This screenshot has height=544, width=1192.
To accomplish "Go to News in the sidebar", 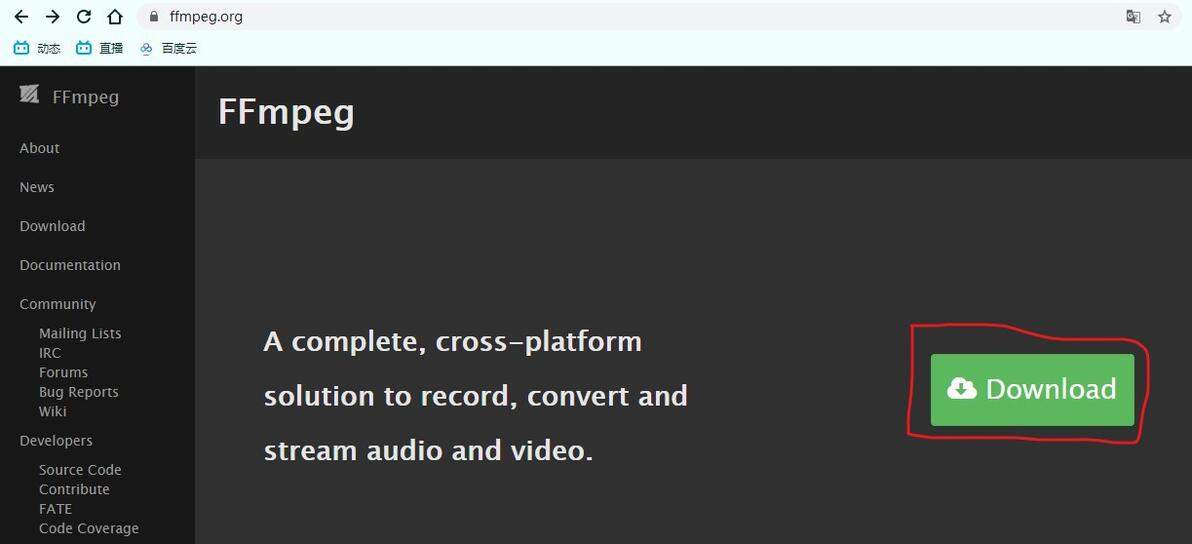I will click(37, 187).
